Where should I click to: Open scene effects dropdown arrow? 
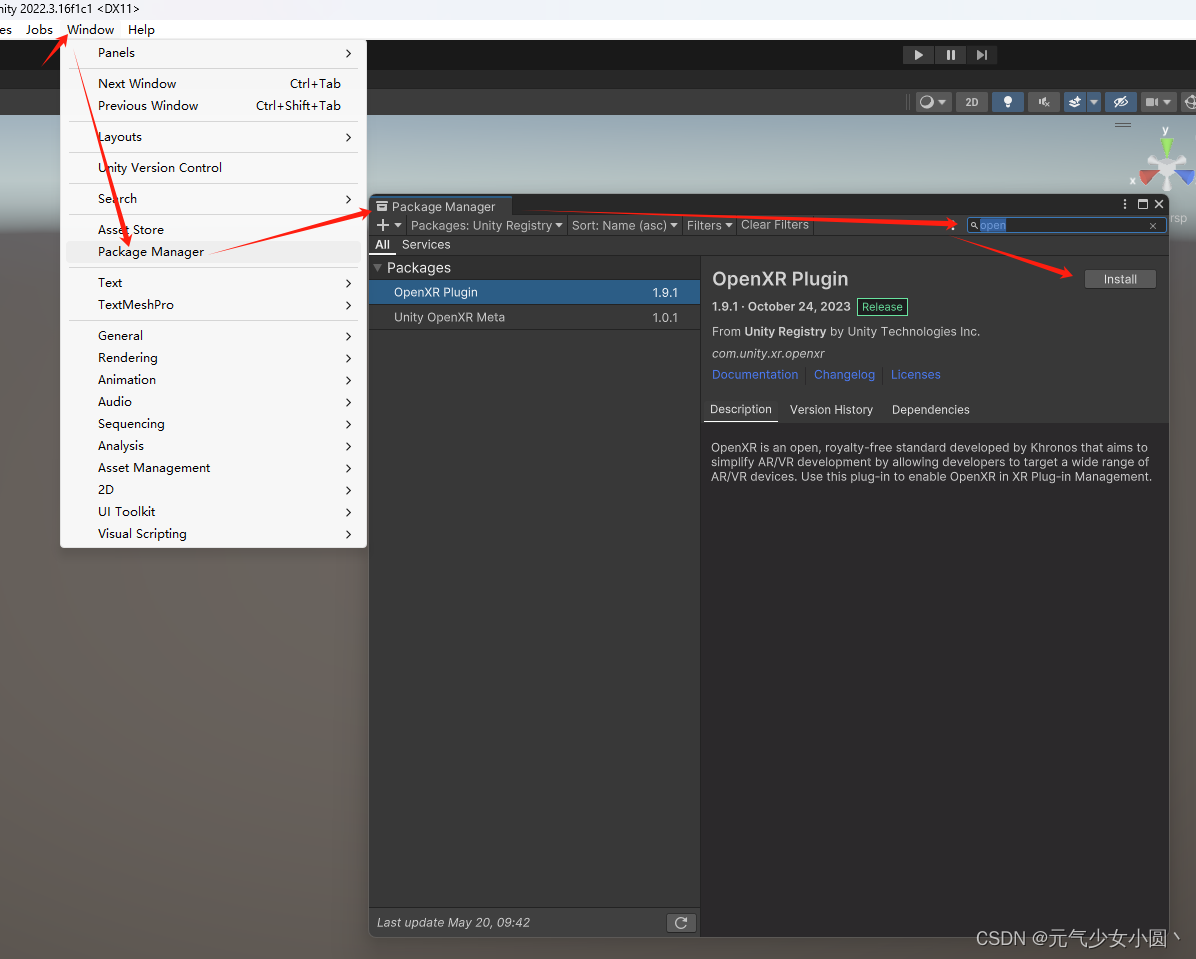pos(1094,102)
